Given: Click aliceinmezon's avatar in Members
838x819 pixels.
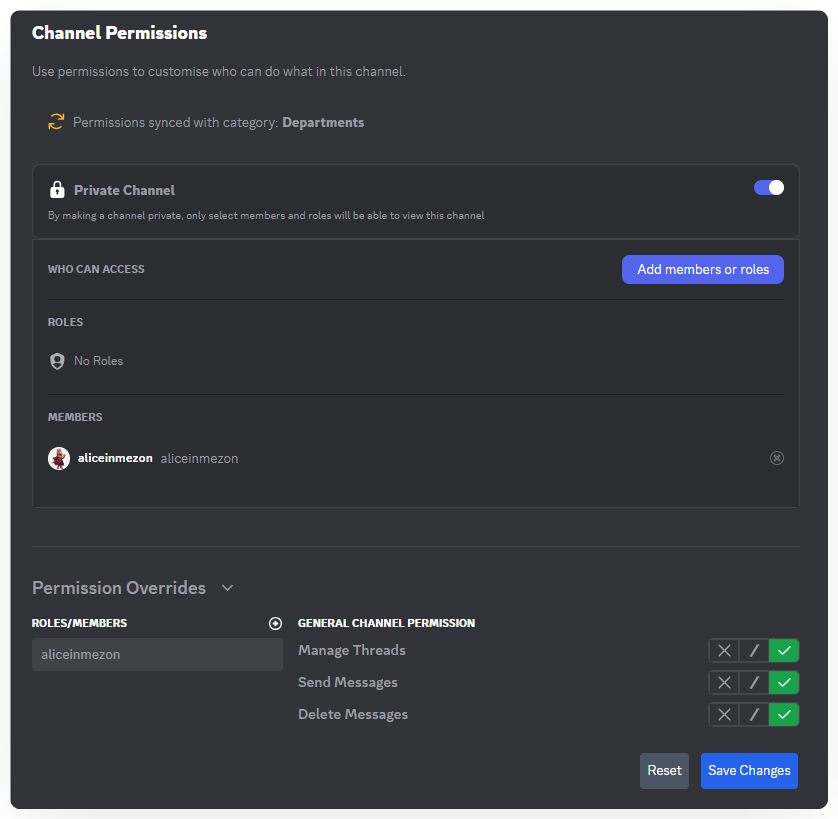Looking at the screenshot, I should pos(59,458).
